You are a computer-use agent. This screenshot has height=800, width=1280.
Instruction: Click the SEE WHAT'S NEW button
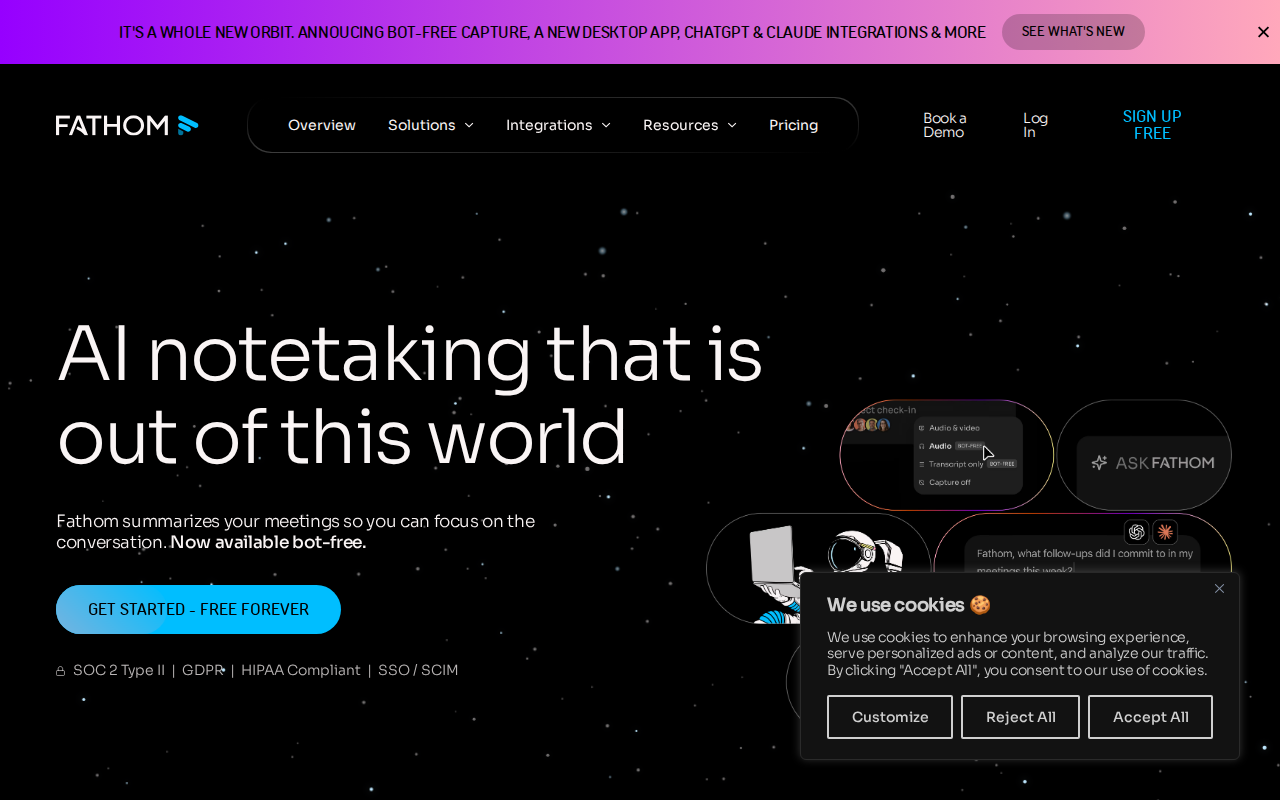pyautogui.click(x=1073, y=32)
